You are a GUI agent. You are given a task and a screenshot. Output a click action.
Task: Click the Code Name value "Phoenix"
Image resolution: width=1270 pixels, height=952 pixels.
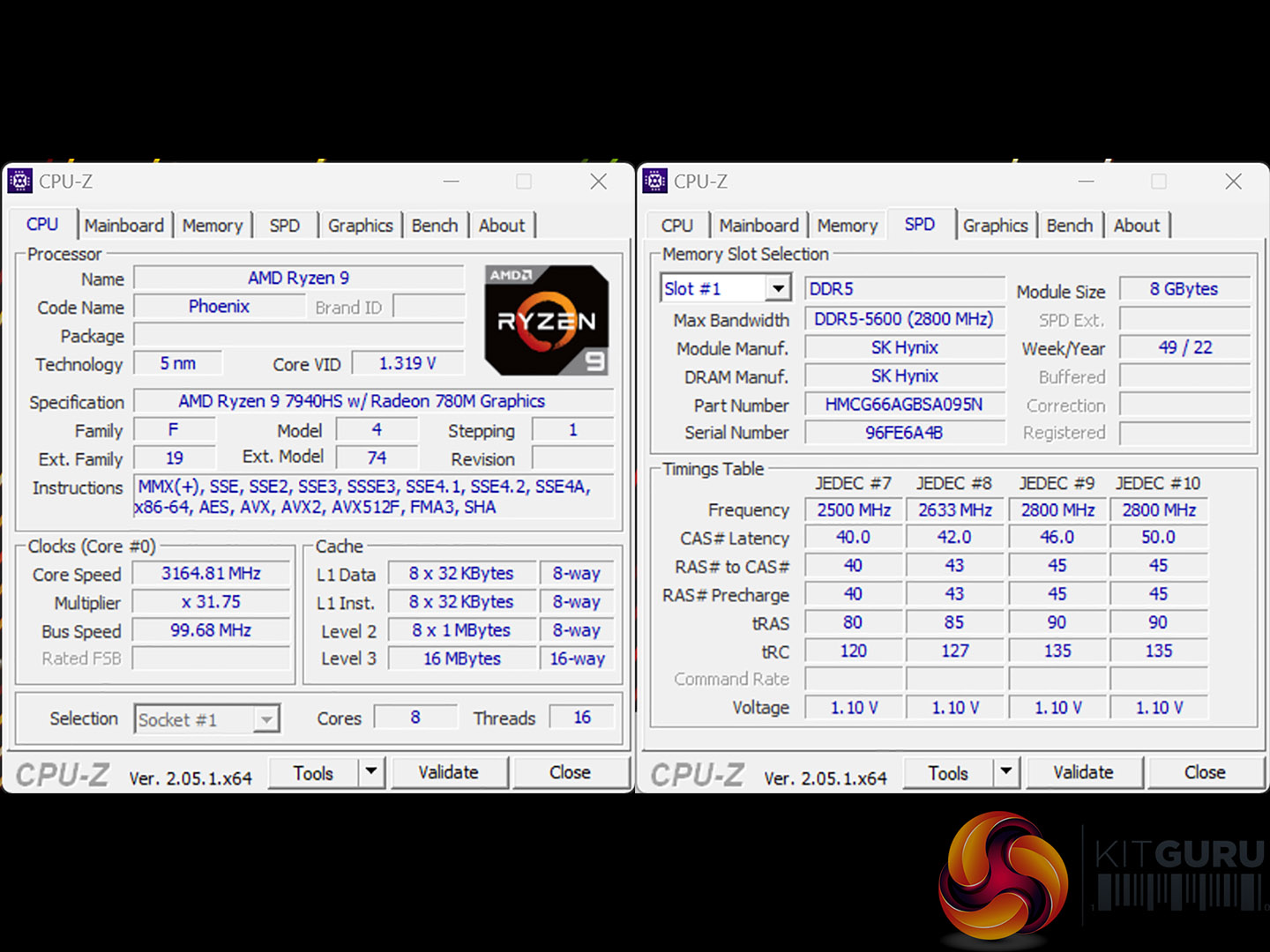pos(220,307)
